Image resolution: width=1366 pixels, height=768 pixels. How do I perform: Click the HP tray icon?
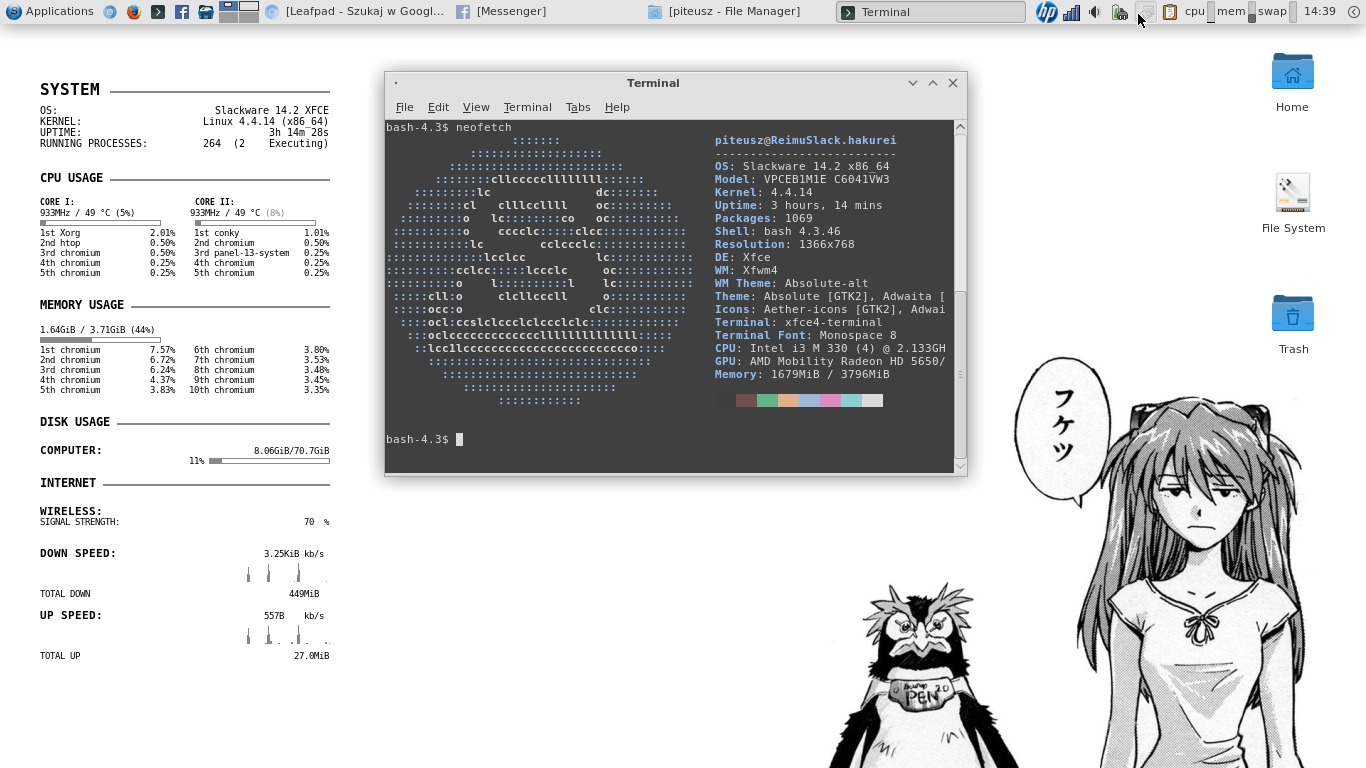coord(1046,12)
